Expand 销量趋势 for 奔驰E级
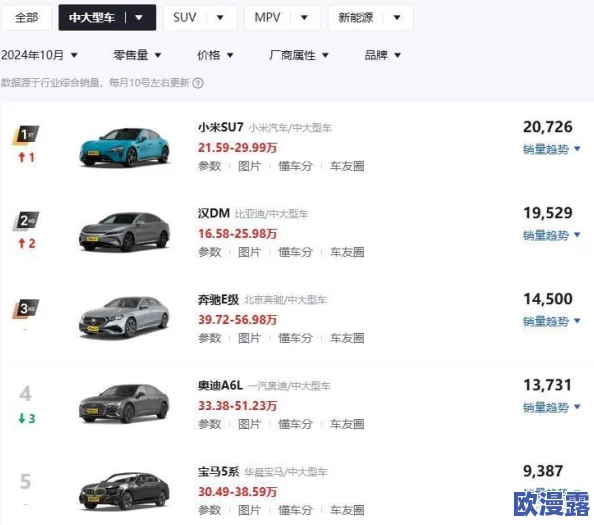The width and height of the screenshot is (594, 525). 552,321
